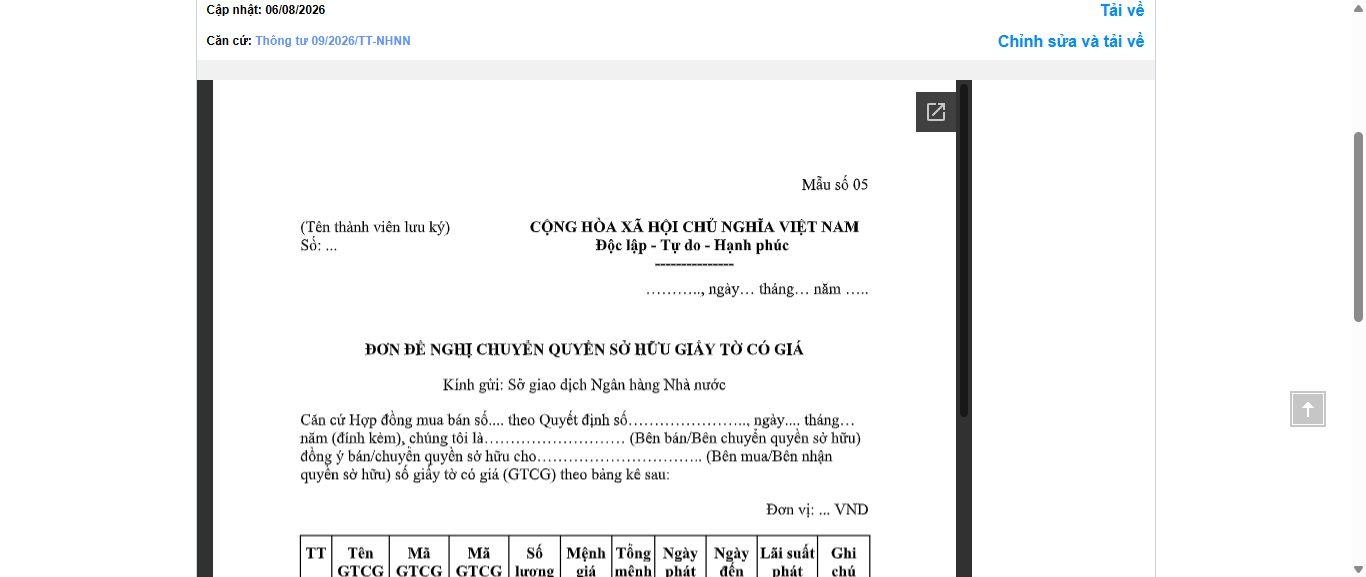Image resolution: width=1366 pixels, height=577 pixels.
Task: Click the Số: ... line
Action: click(x=319, y=246)
